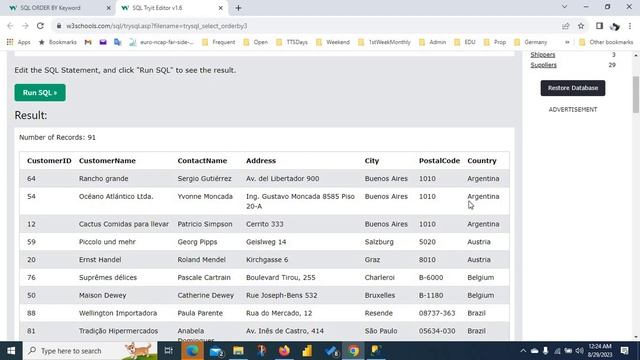Open the Weekend bookmarks folder

point(333,42)
